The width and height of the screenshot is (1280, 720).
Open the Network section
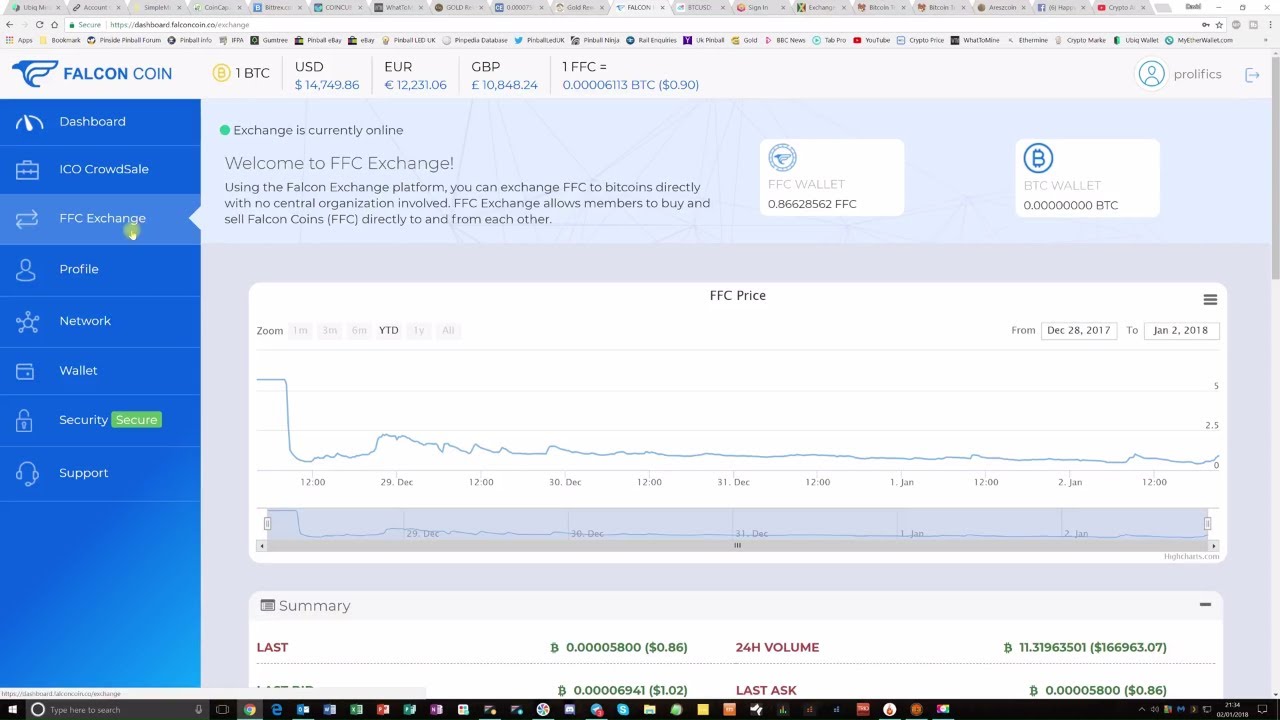100,321
